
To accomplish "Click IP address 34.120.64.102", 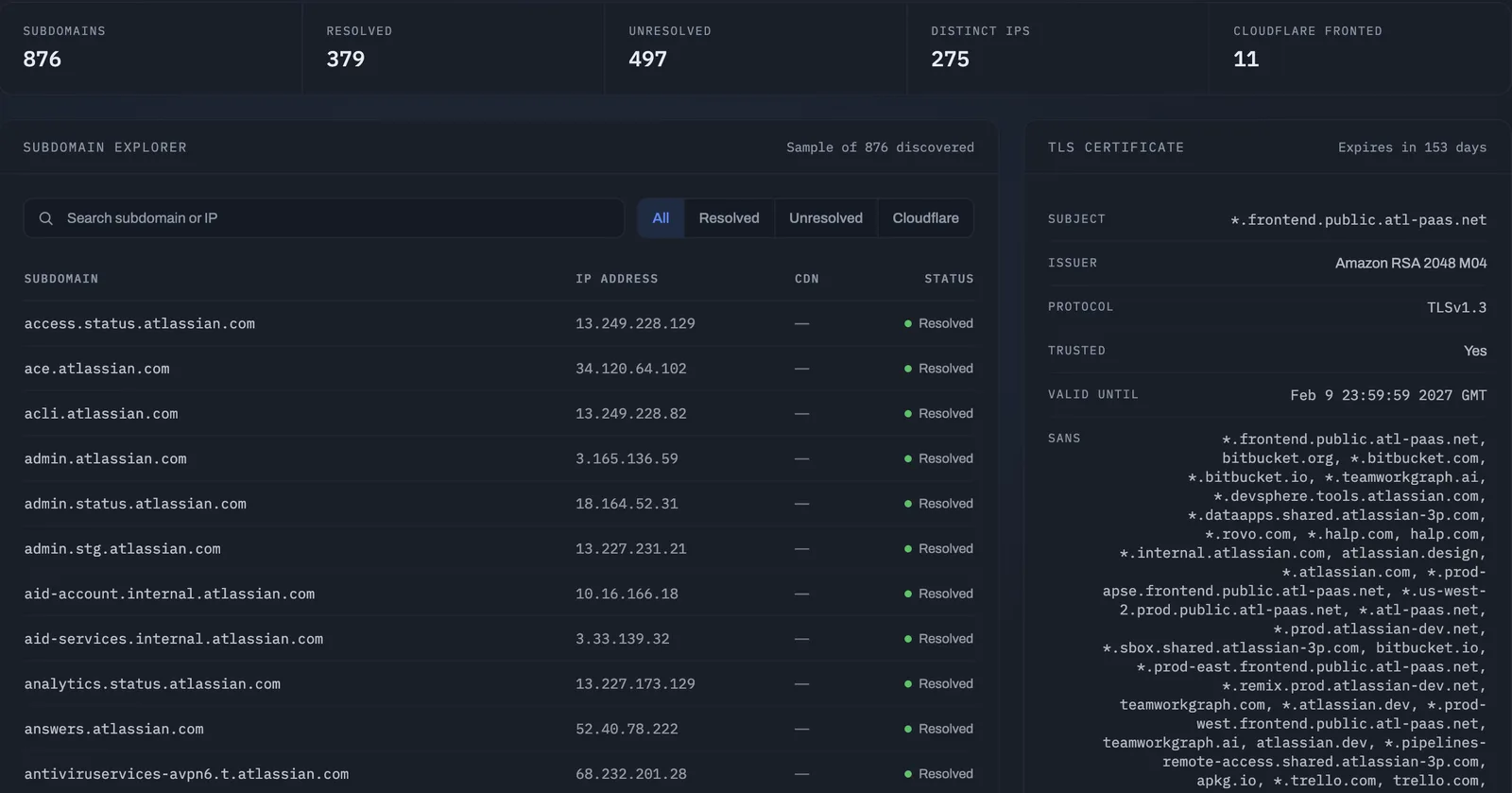I will coord(631,369).
